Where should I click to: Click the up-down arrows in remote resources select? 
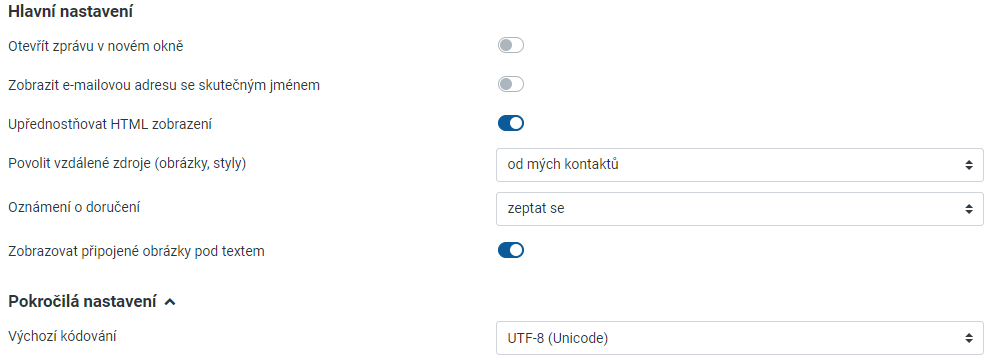point(969,165)
